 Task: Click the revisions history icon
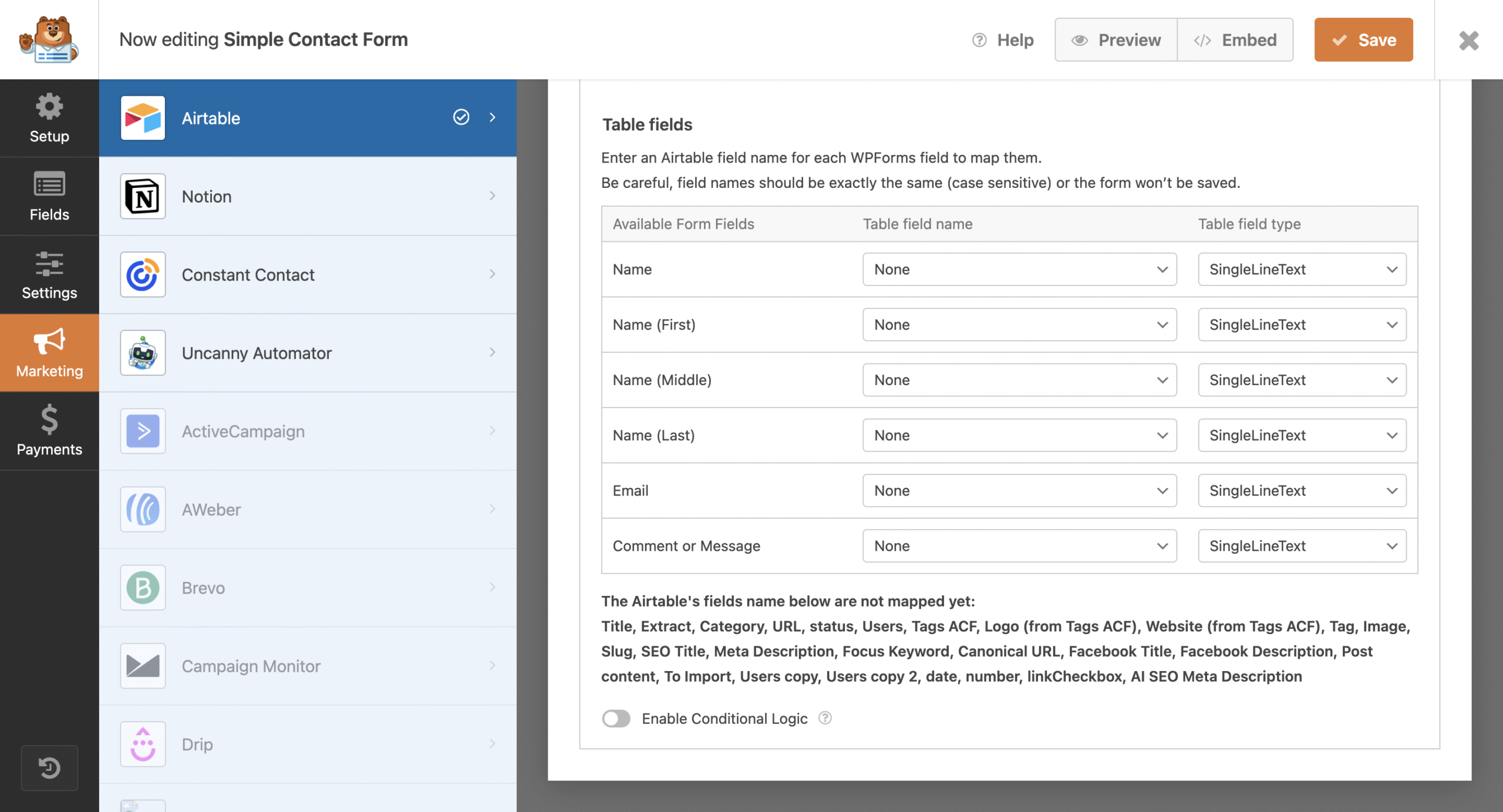coord(49,767)
